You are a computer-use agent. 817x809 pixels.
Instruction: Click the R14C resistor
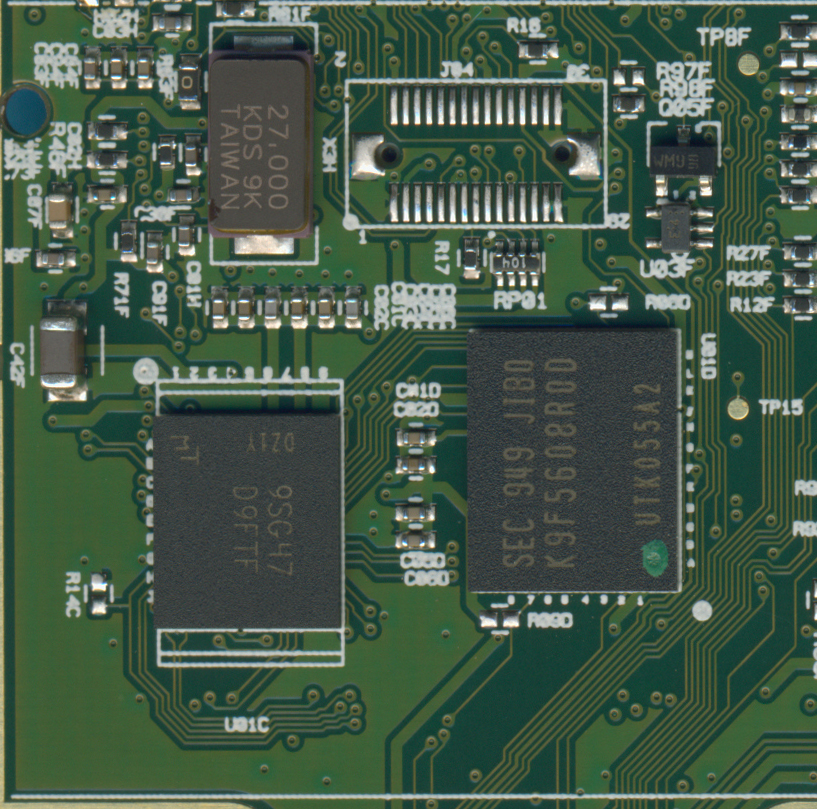(99, 599)
